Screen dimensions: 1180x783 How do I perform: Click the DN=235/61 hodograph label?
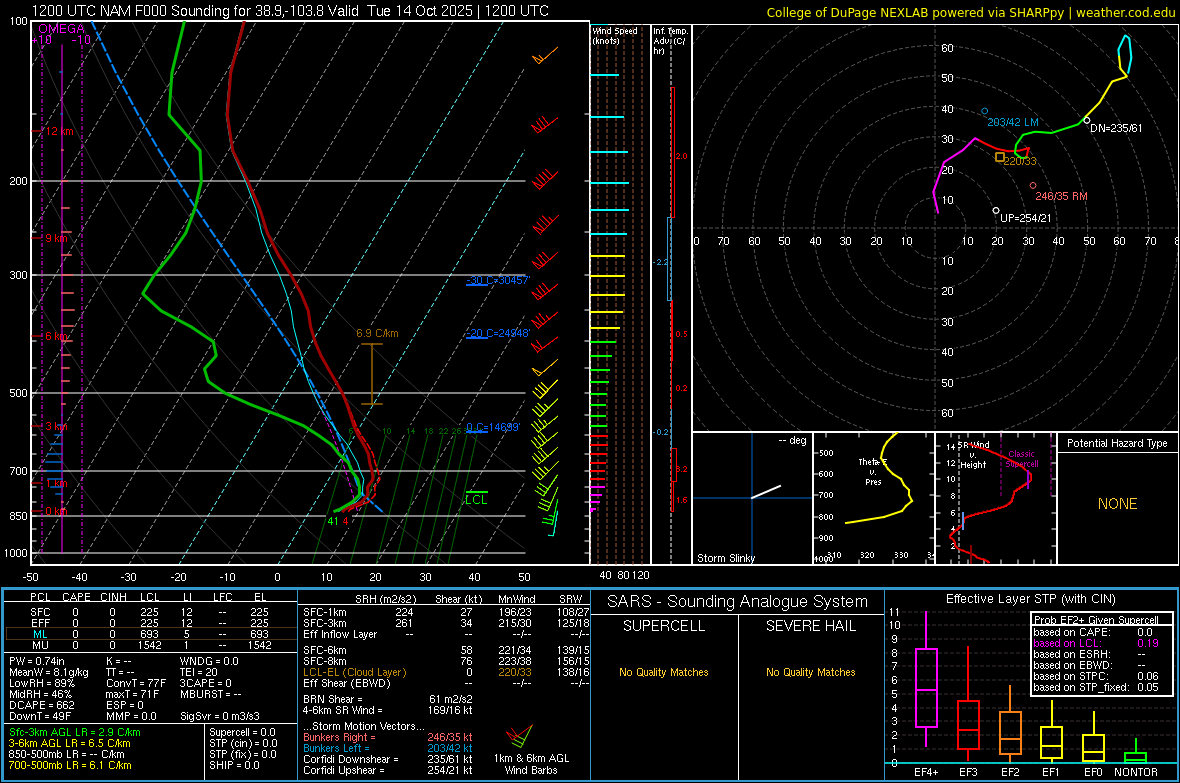[1116, 128]
